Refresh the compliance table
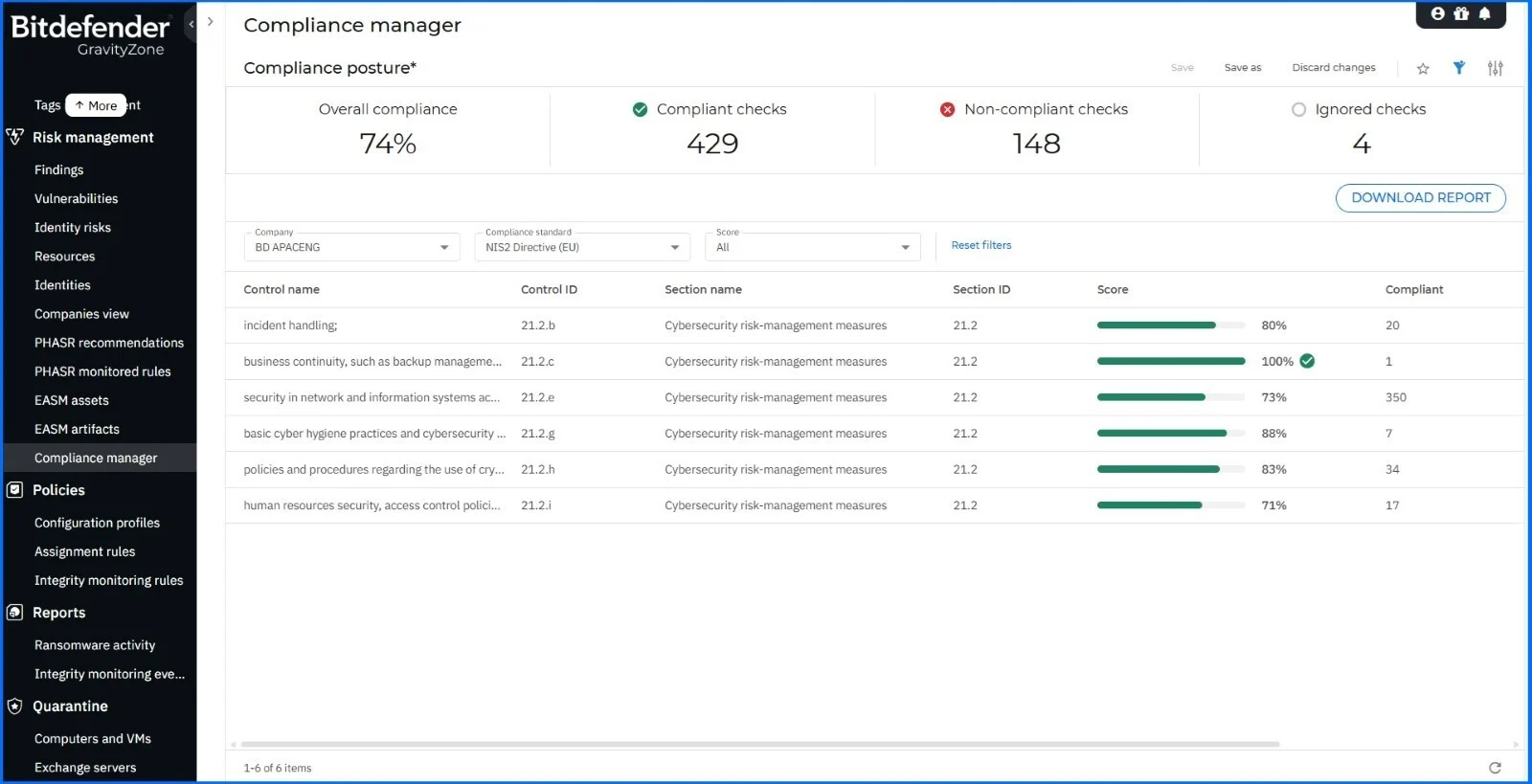This screenshot has height=784, width=1532. pos(1495,768)
